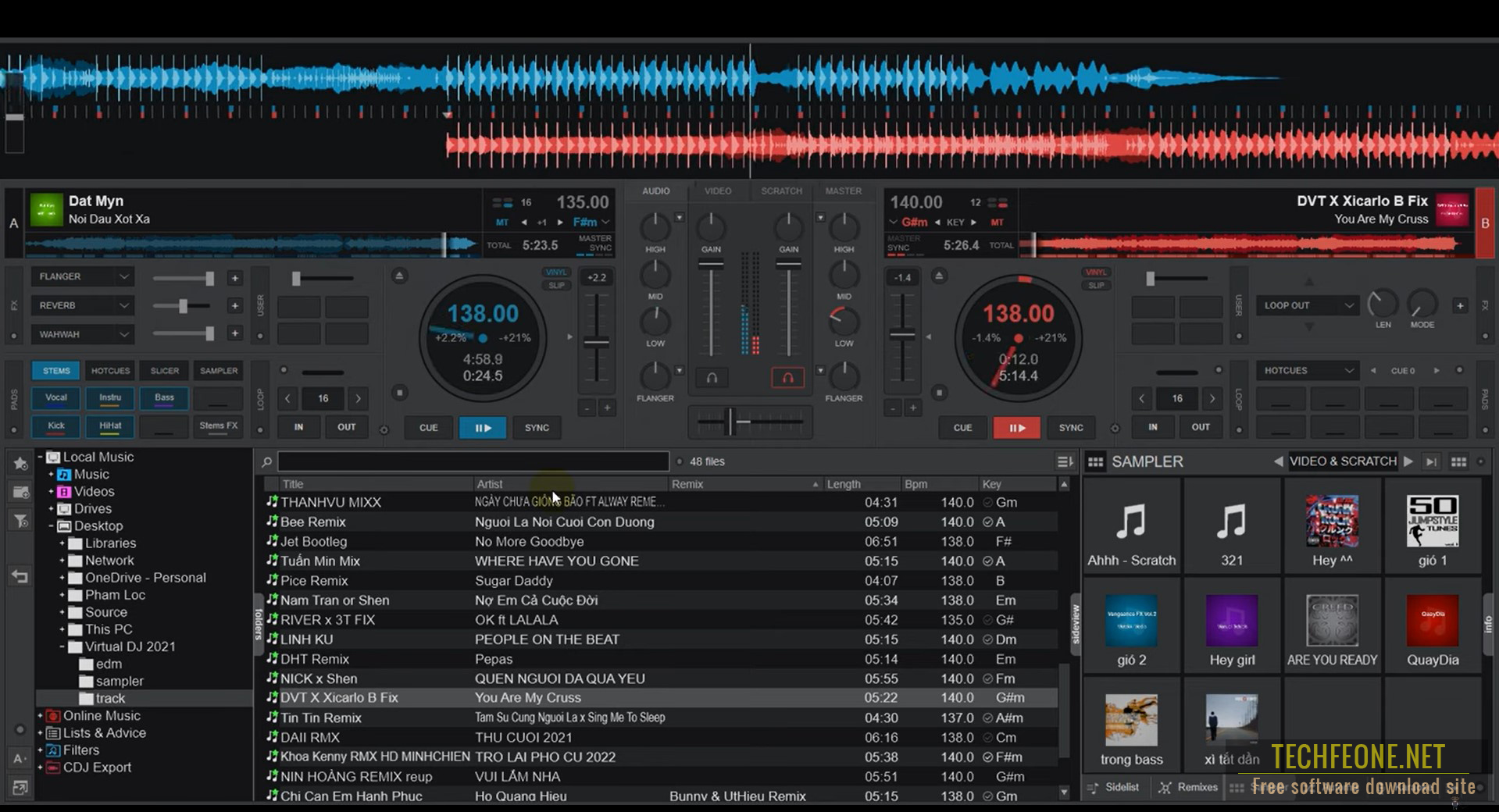Open the Sidelist panel at the bottom

[1115, 787]
